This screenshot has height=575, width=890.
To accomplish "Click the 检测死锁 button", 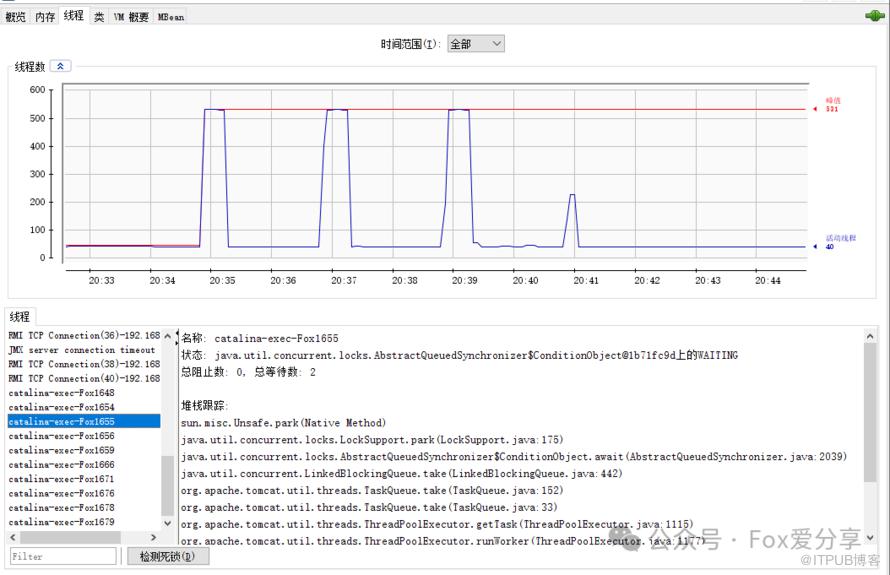I will tap(167, 556).
